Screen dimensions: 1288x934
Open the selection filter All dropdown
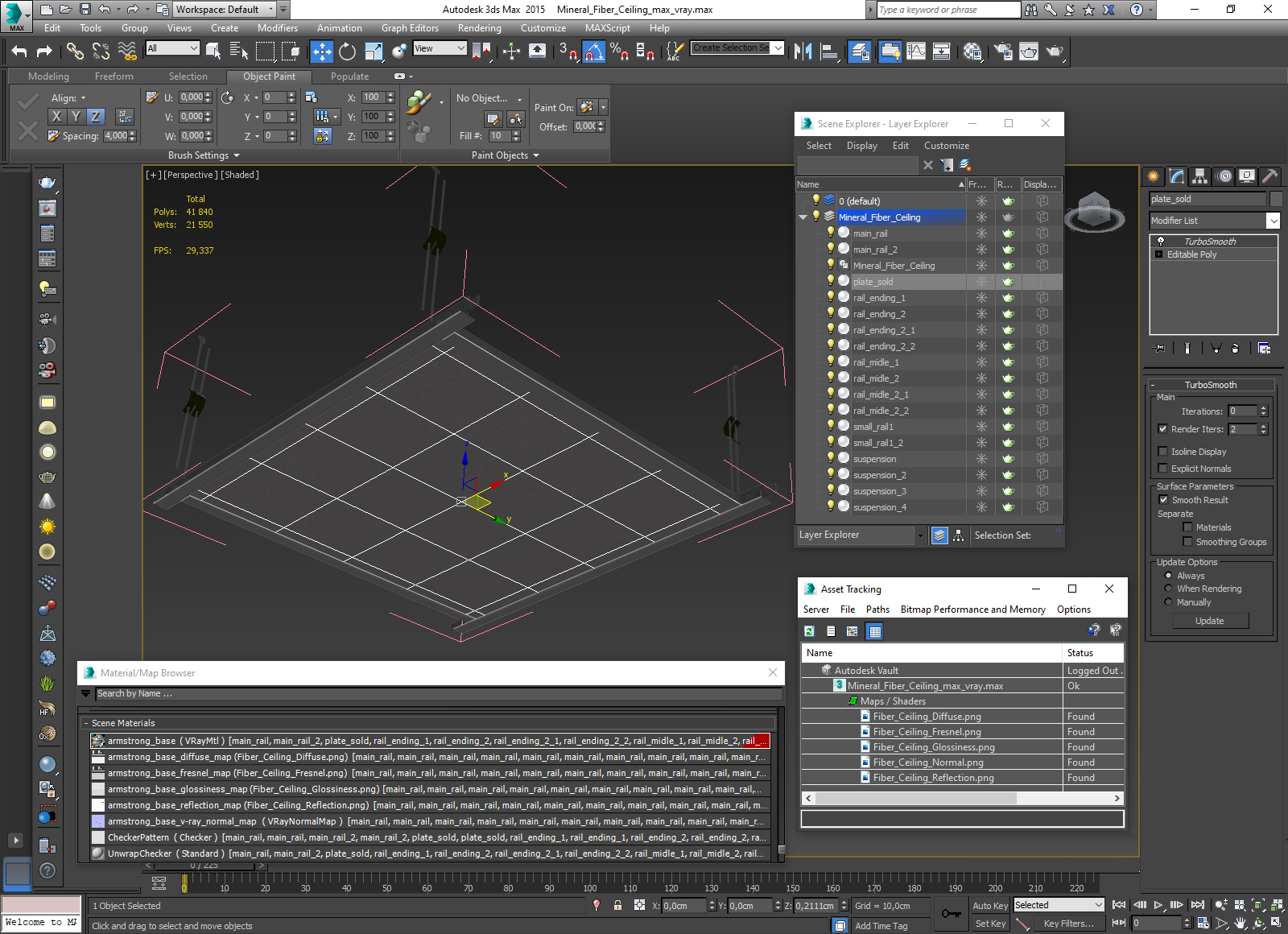(172, 48)
